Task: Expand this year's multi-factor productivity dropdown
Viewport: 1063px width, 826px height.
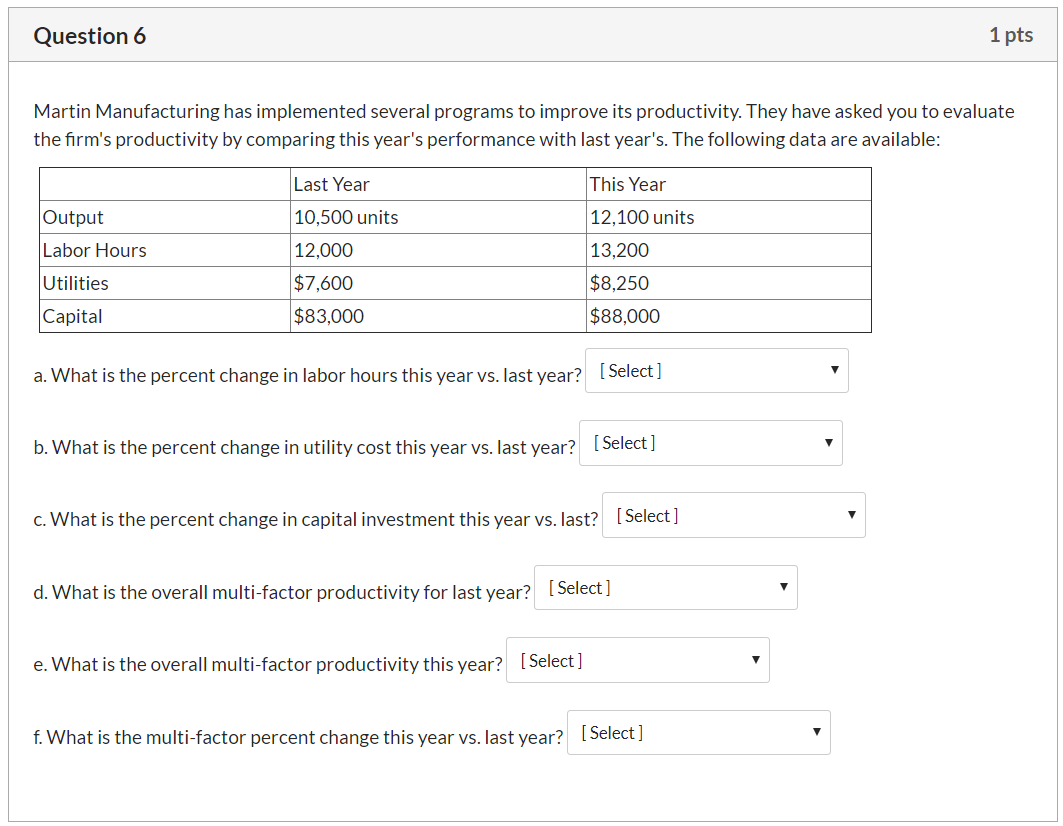Action: coord(637,661)
